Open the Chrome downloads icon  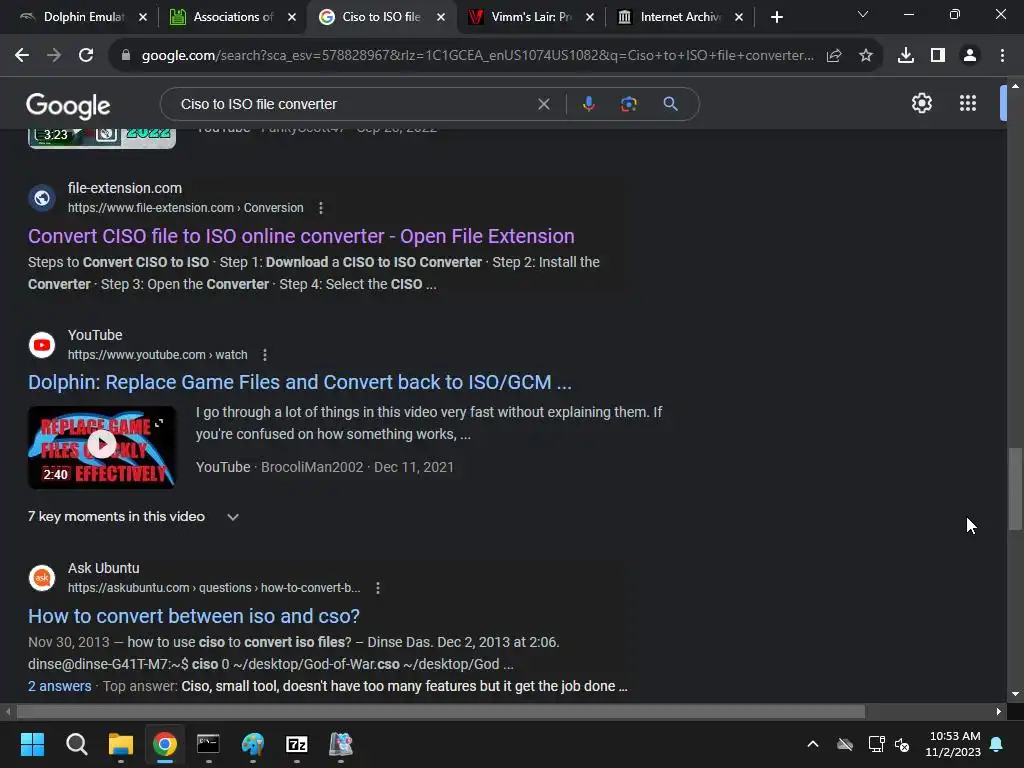(906, 56)
